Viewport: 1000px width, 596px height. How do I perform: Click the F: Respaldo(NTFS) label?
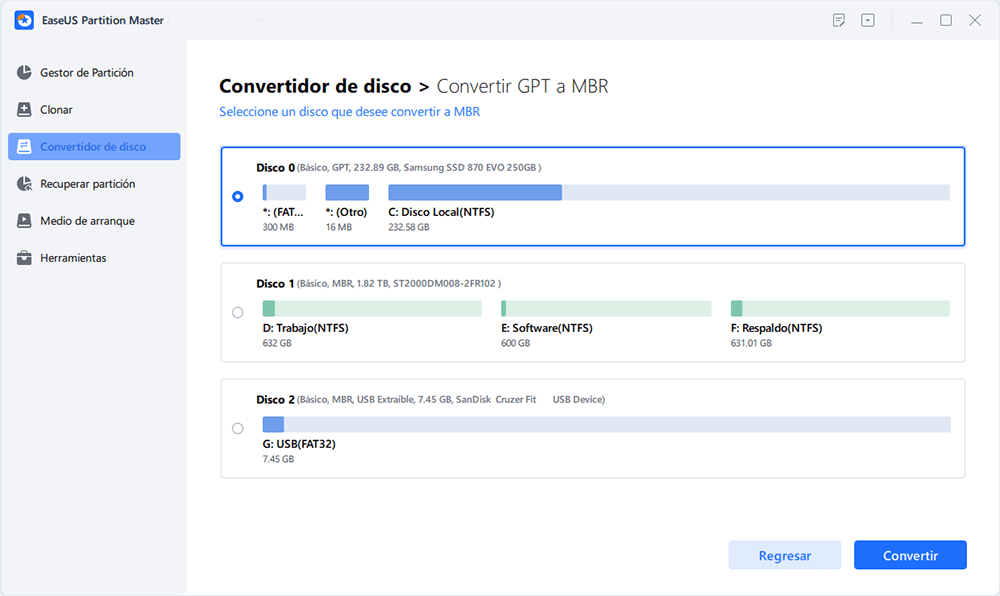coord(776,328)
